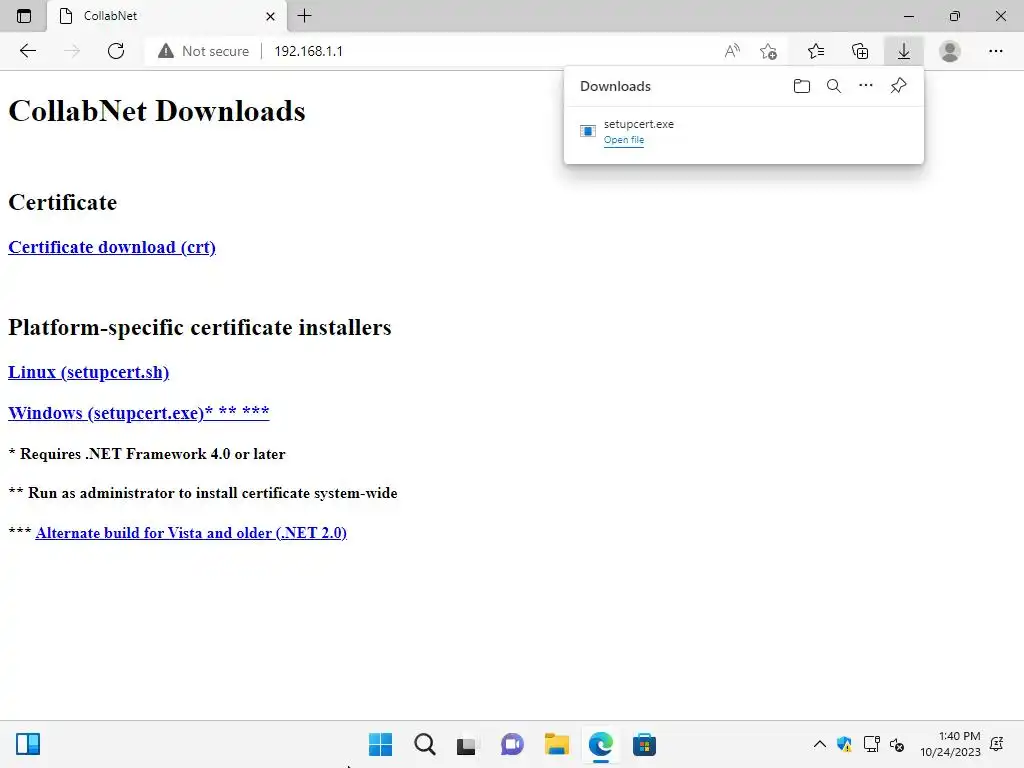
Task: Select the setupcert.exe download entry name
Action: point(639,124)
